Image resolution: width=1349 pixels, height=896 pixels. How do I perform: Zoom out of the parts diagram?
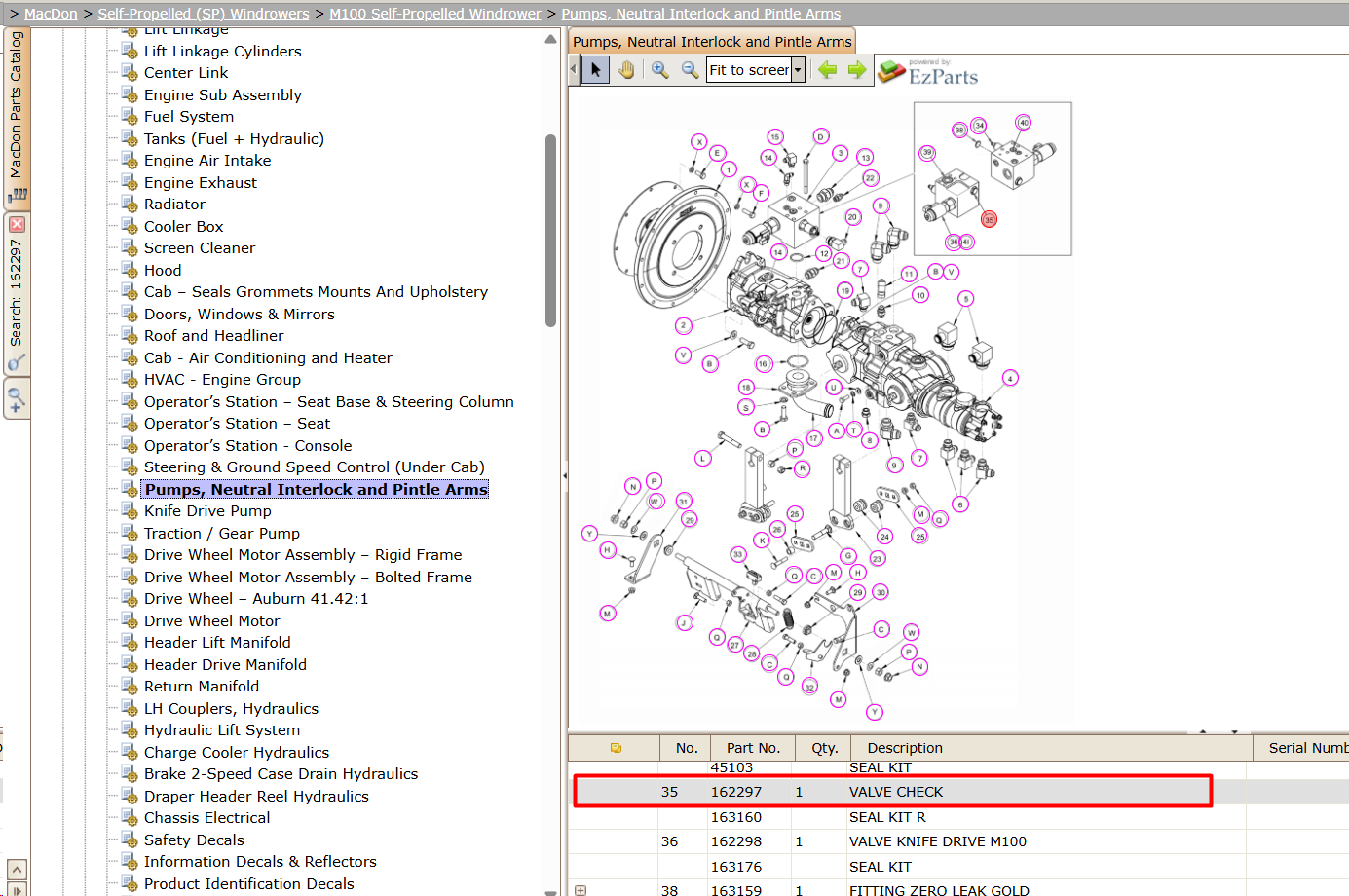[x=690, y=70]
